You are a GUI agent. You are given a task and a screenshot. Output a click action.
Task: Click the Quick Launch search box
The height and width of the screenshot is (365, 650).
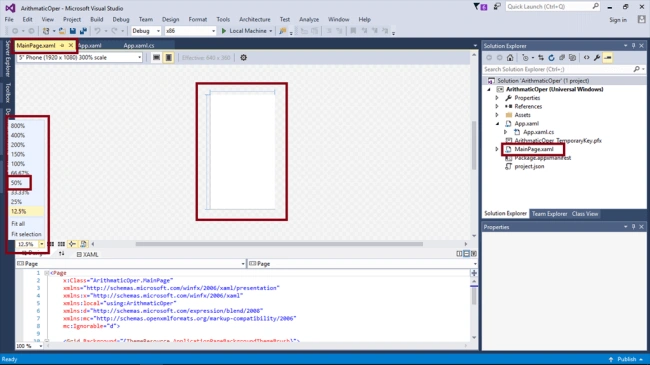click(553, 7)
